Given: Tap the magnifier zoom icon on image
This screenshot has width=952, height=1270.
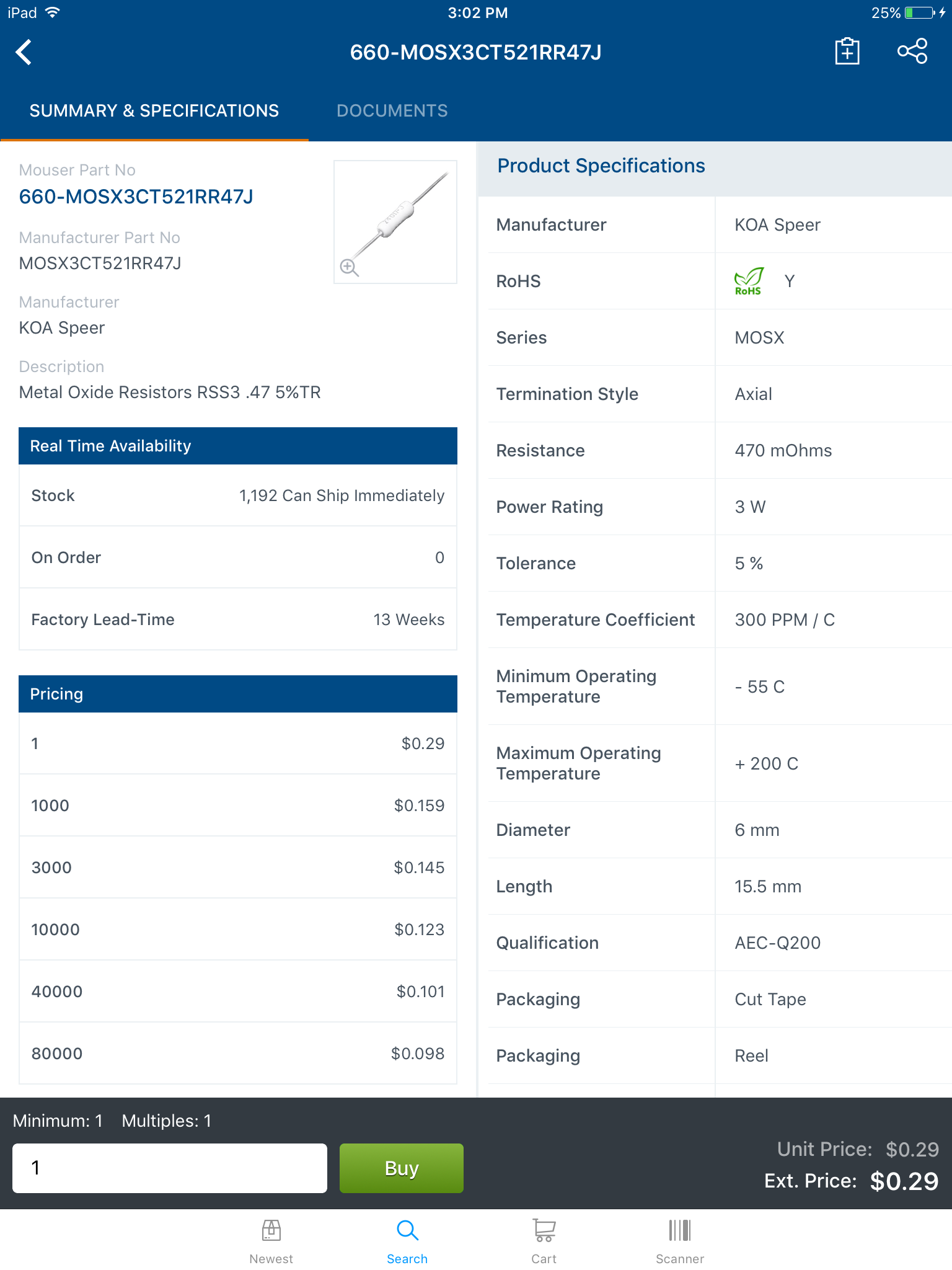Looking at the screenshot, I should tap(349, 267).
